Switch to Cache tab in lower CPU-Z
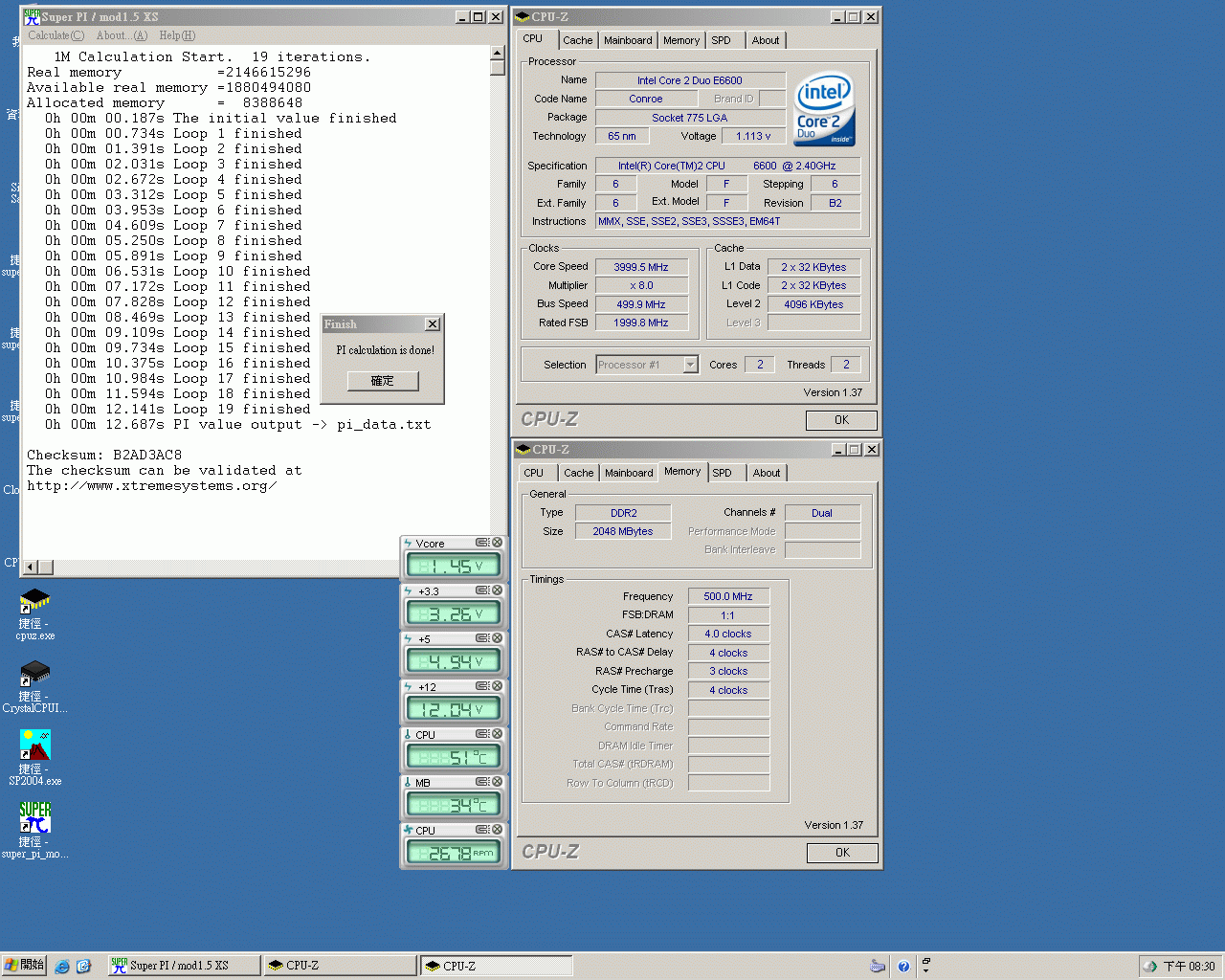This screenshot has width=1225, height=980. 578,473
